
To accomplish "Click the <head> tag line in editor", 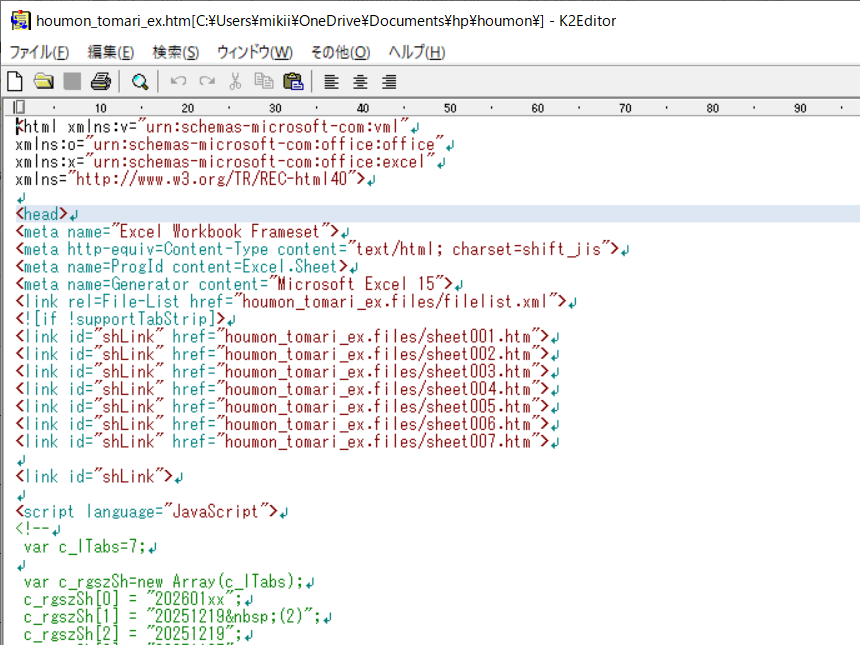I will coord(41,214).
